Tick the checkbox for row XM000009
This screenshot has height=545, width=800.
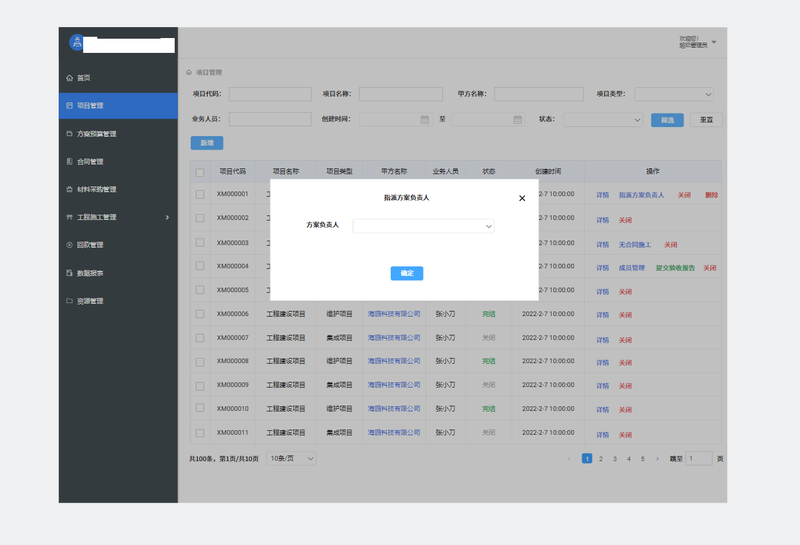[200, 385]
